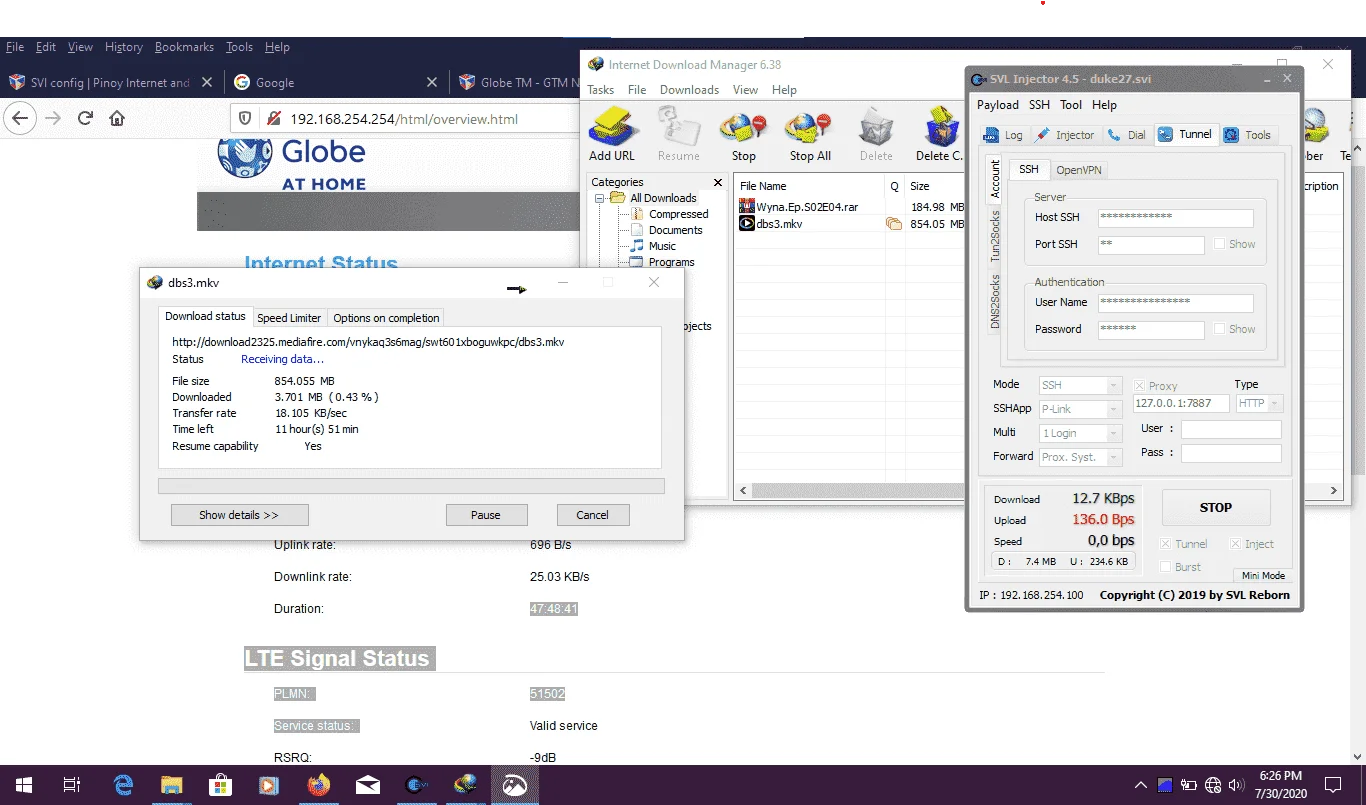Open the OpenVPN sub-tab
Viewport: 1366px width, 805px height.
tap(1079, 170)
